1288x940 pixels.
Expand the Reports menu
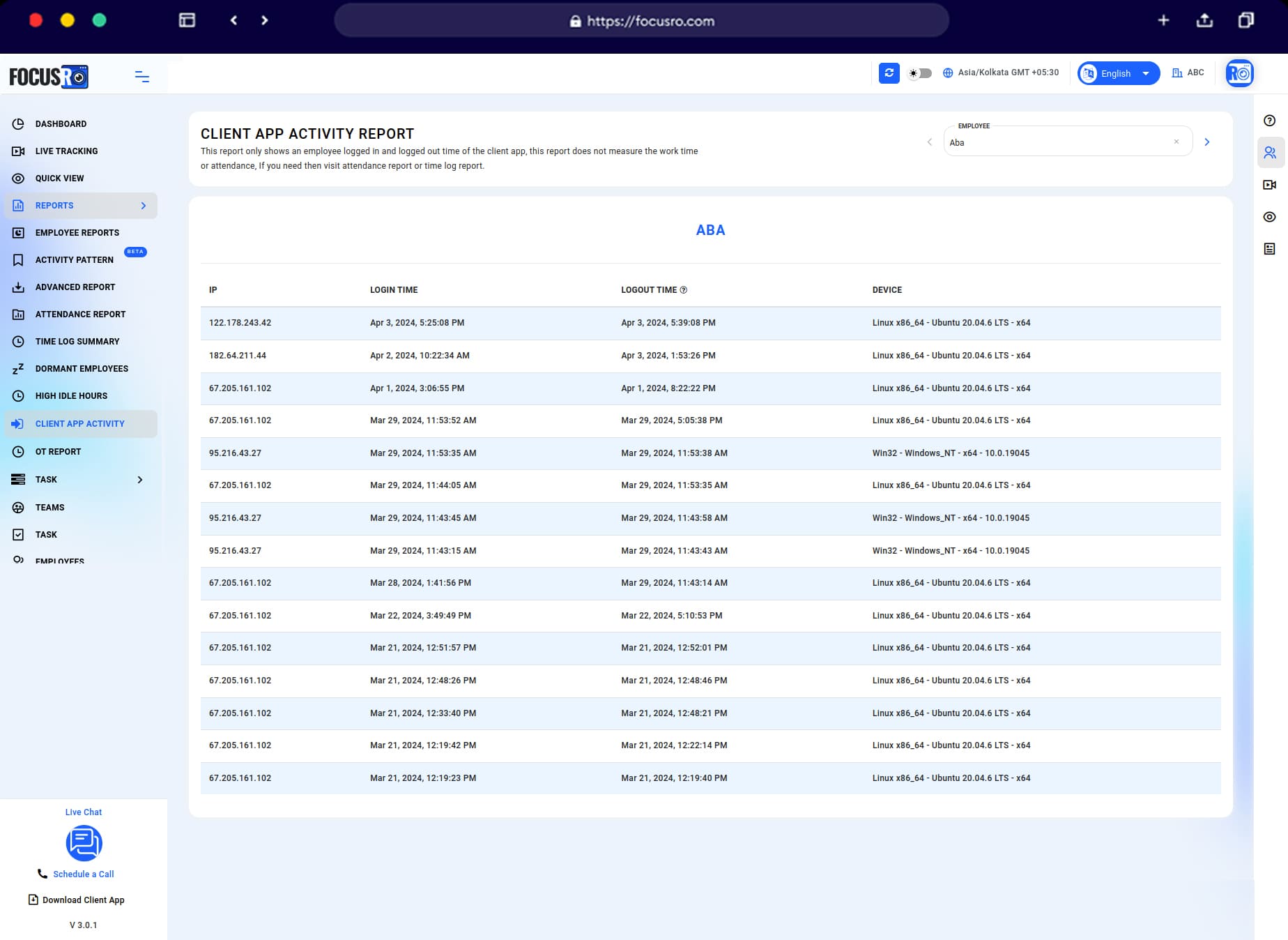pyautogui.click(x=143, y=205)
